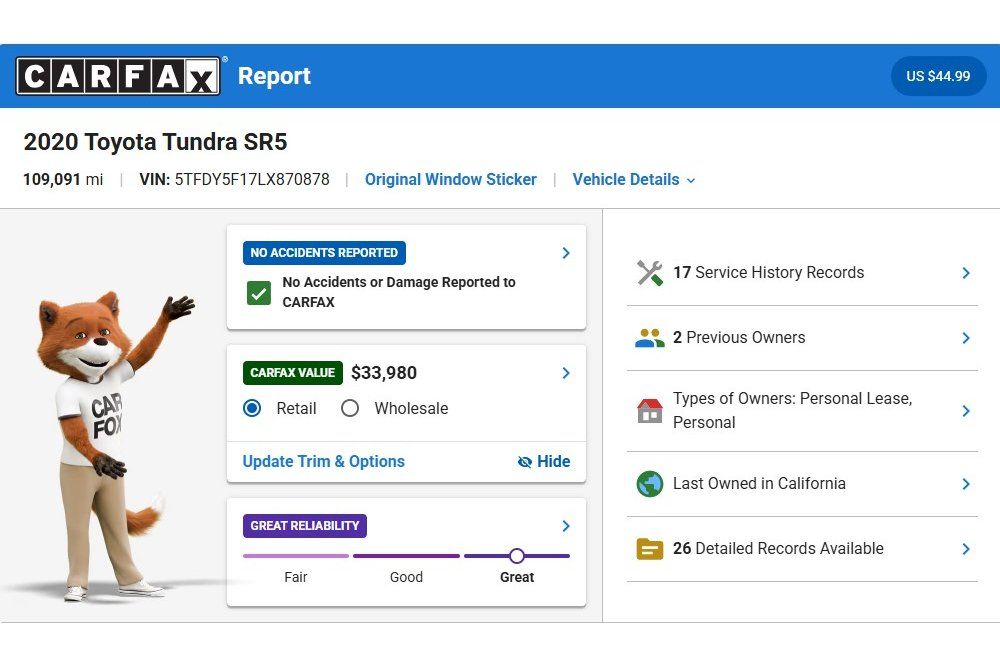This screenshot has width=1000, height=666.
Task: Click the CARFAX Fox mascot image
Action: (x=115, y=447)
